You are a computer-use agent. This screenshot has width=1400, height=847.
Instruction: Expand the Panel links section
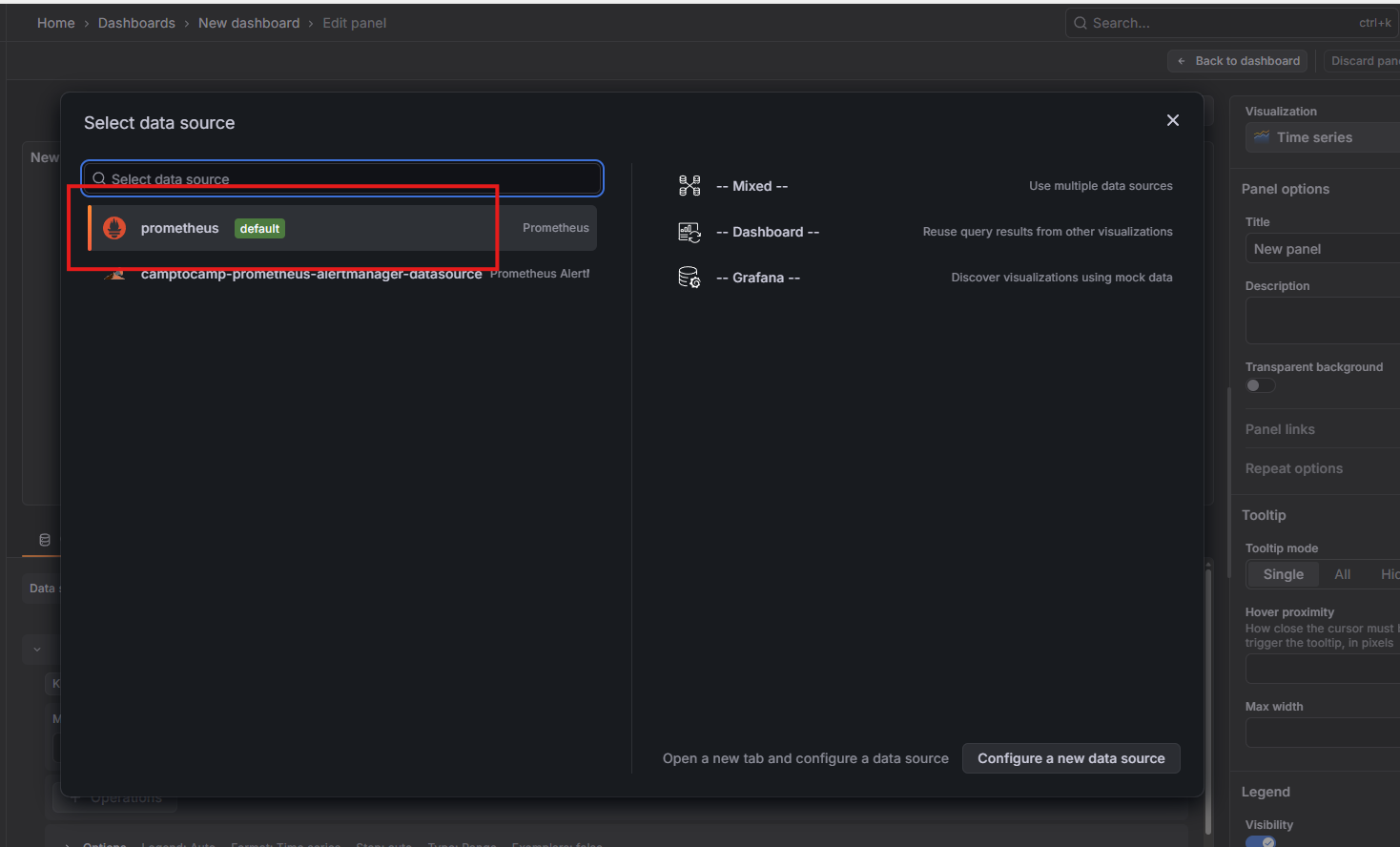[1280, 429]
